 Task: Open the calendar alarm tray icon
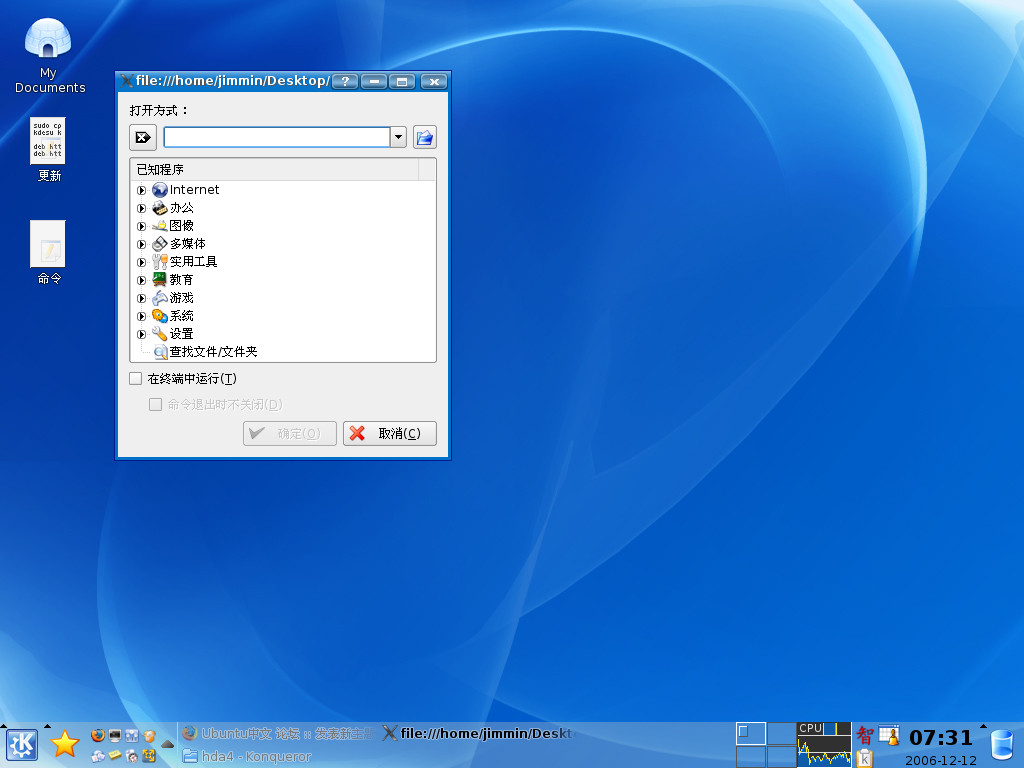889,735
